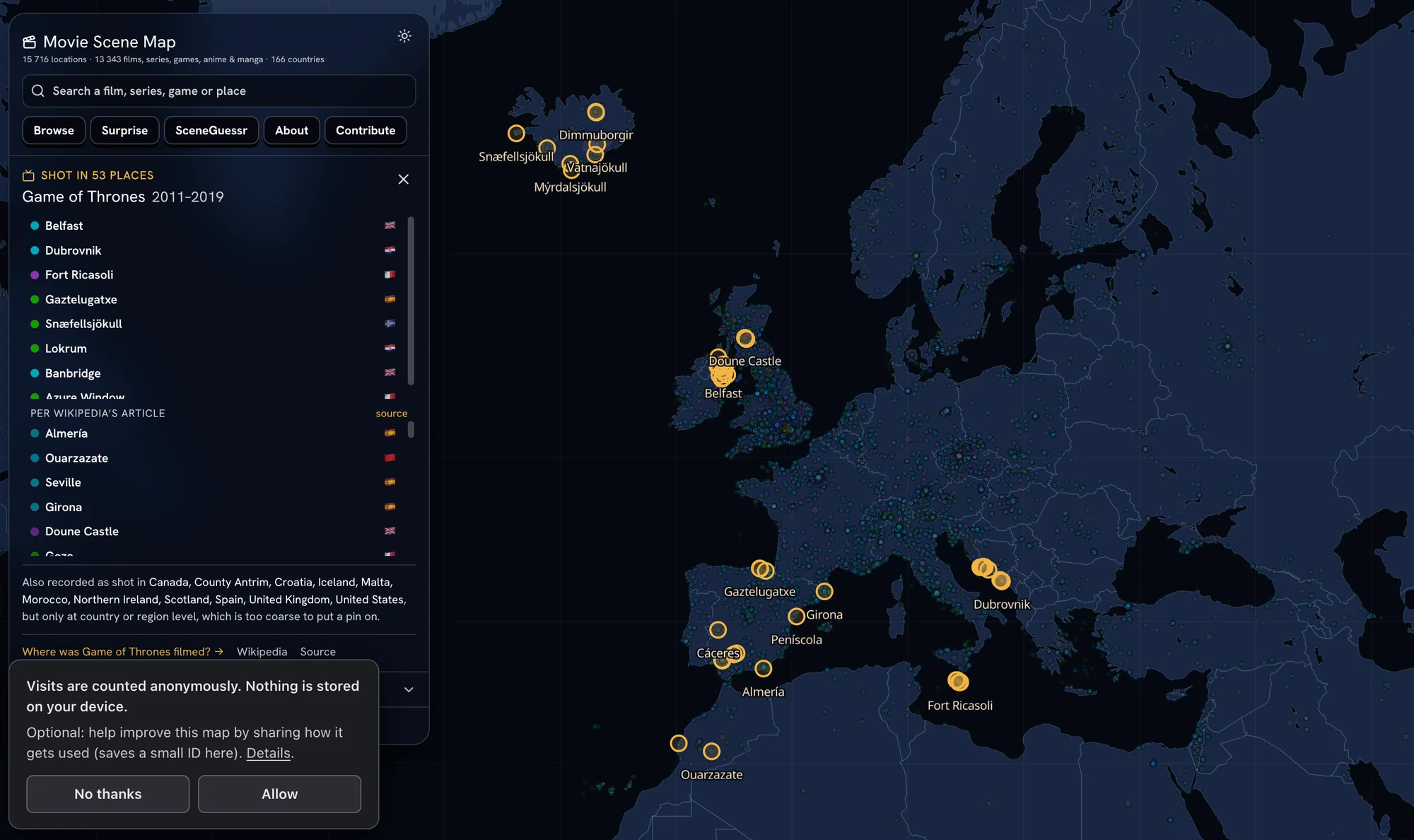Click the UK flag in the Doune Castle row
This screenshot has width=1414, height=840.
coord(390,531)
